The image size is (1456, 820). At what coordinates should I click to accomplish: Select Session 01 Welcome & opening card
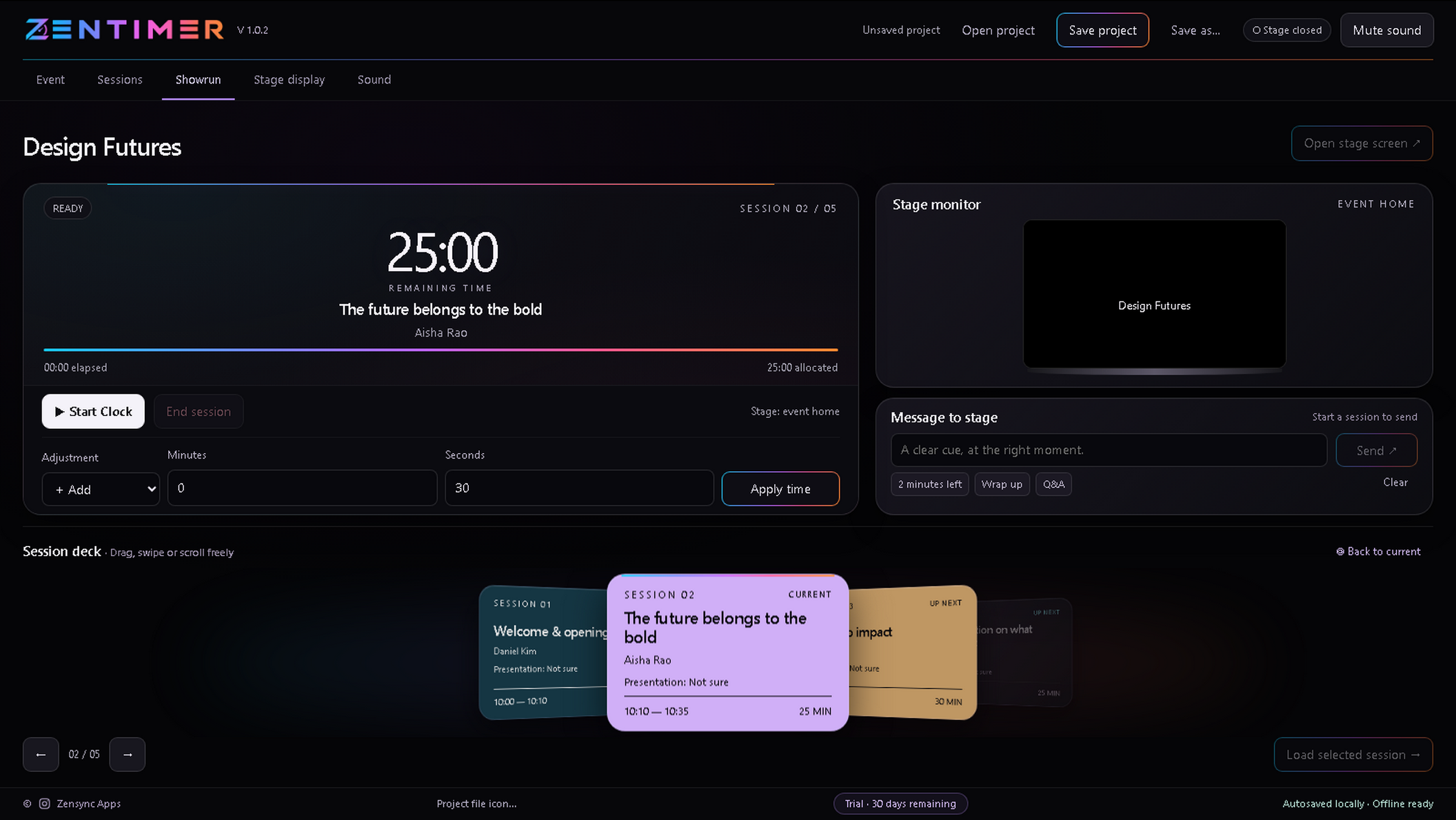(x=543, y=653)
